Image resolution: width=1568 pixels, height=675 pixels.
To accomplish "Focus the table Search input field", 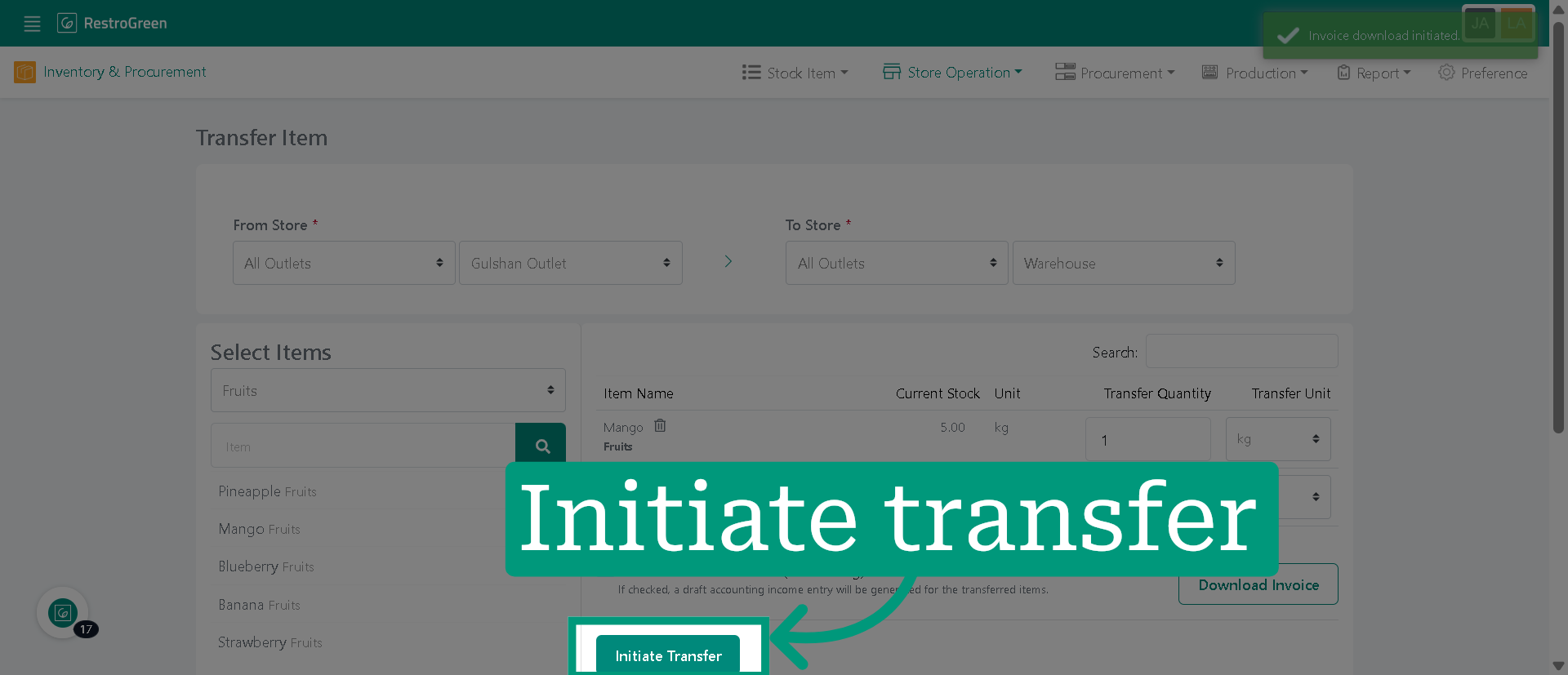I will tap(1241, 351).
